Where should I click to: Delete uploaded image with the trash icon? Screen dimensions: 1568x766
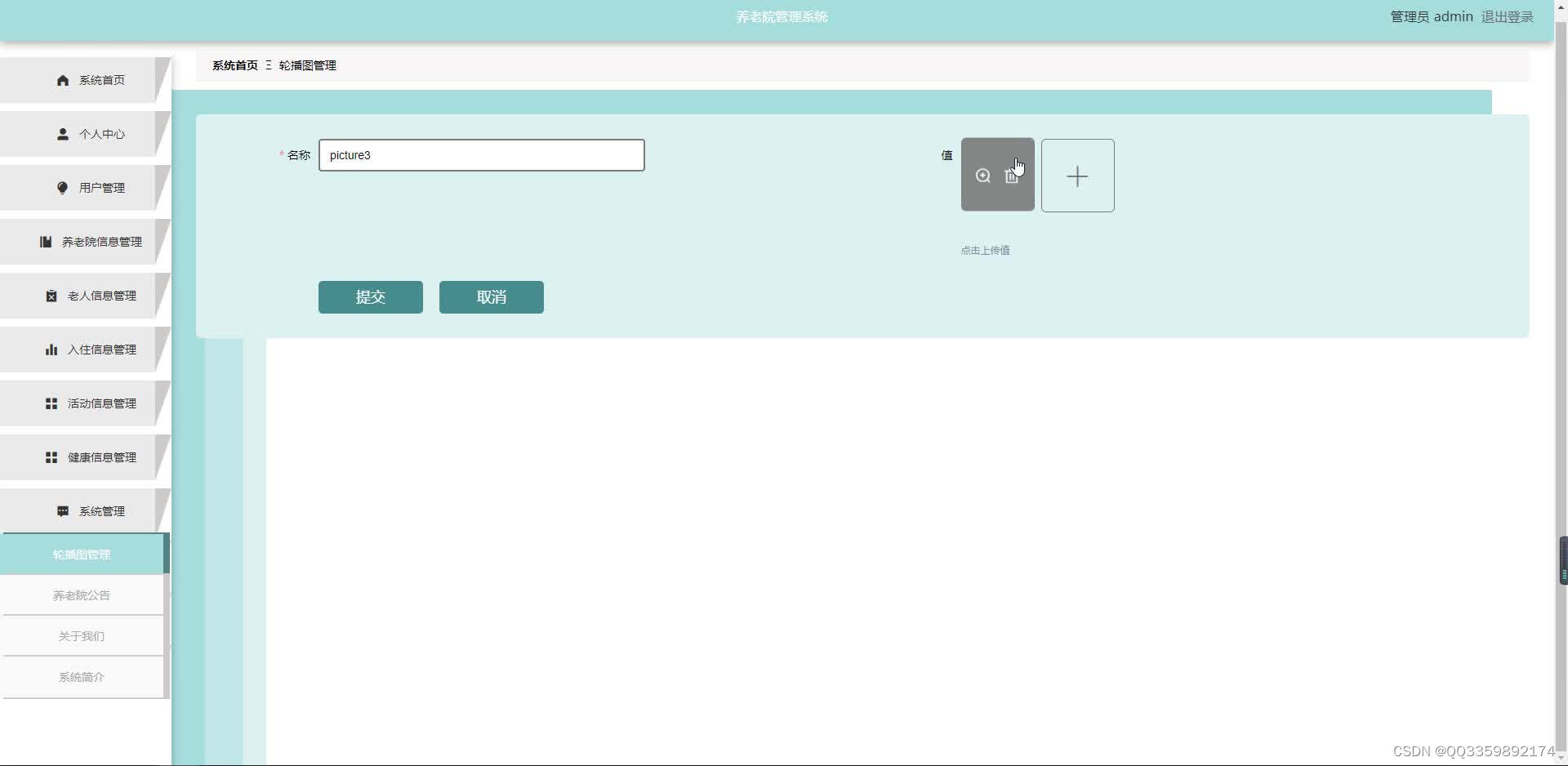tap(1012, 176)
